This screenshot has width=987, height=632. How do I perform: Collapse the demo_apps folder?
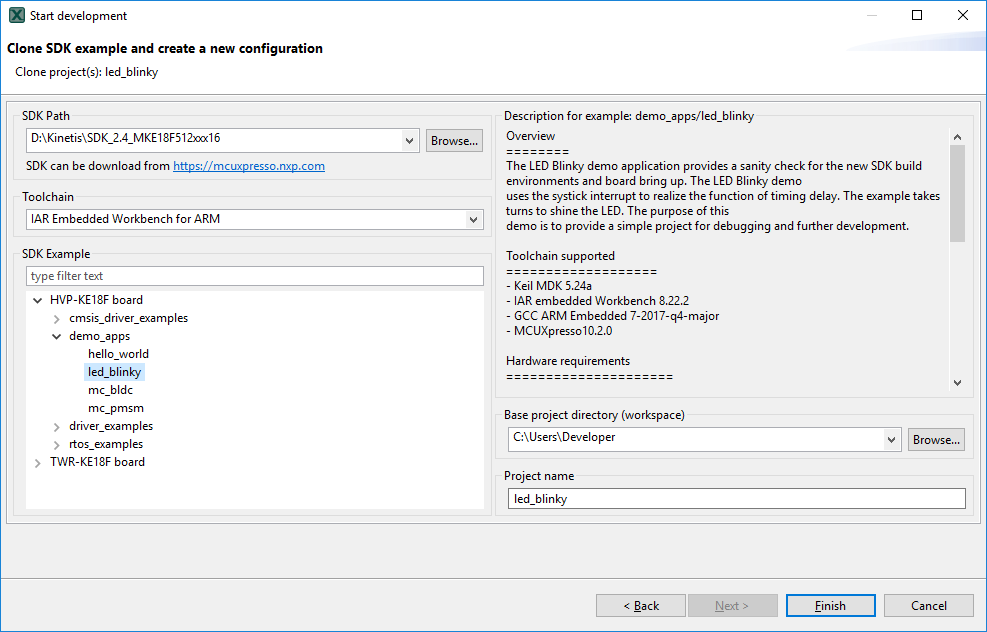(57, 336)
